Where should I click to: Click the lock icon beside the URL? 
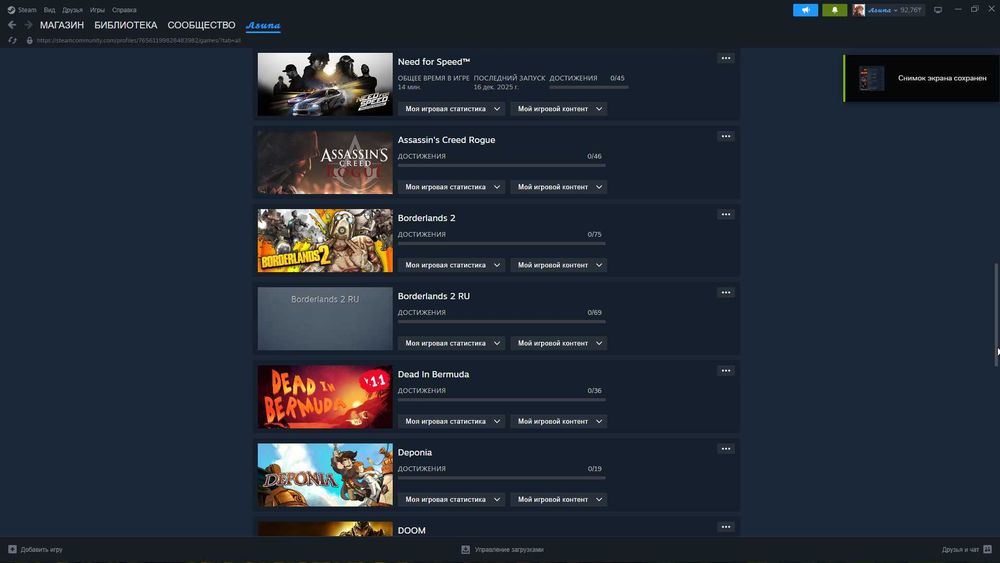[29, 40]
